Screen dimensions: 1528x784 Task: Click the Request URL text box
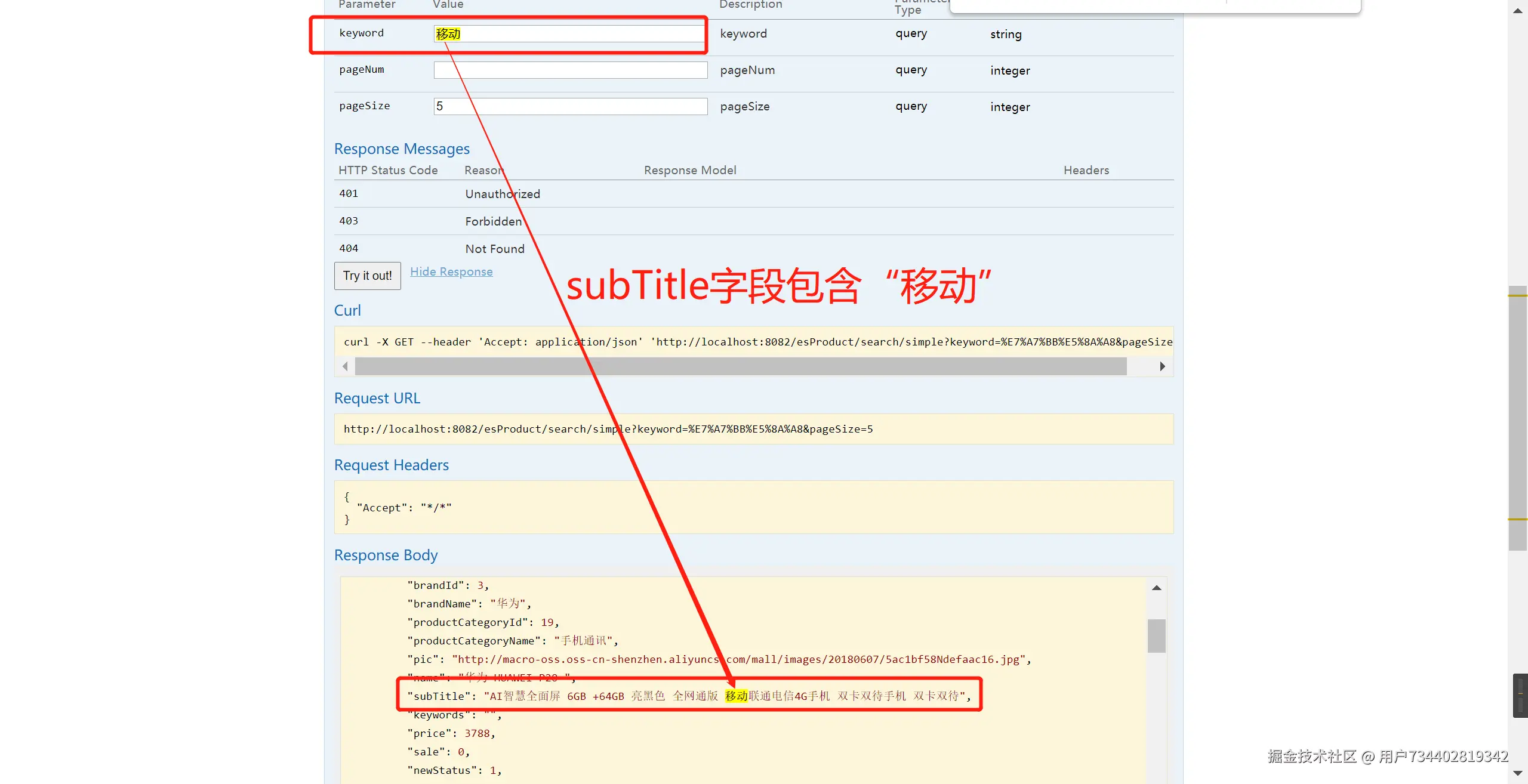point(753,429)
